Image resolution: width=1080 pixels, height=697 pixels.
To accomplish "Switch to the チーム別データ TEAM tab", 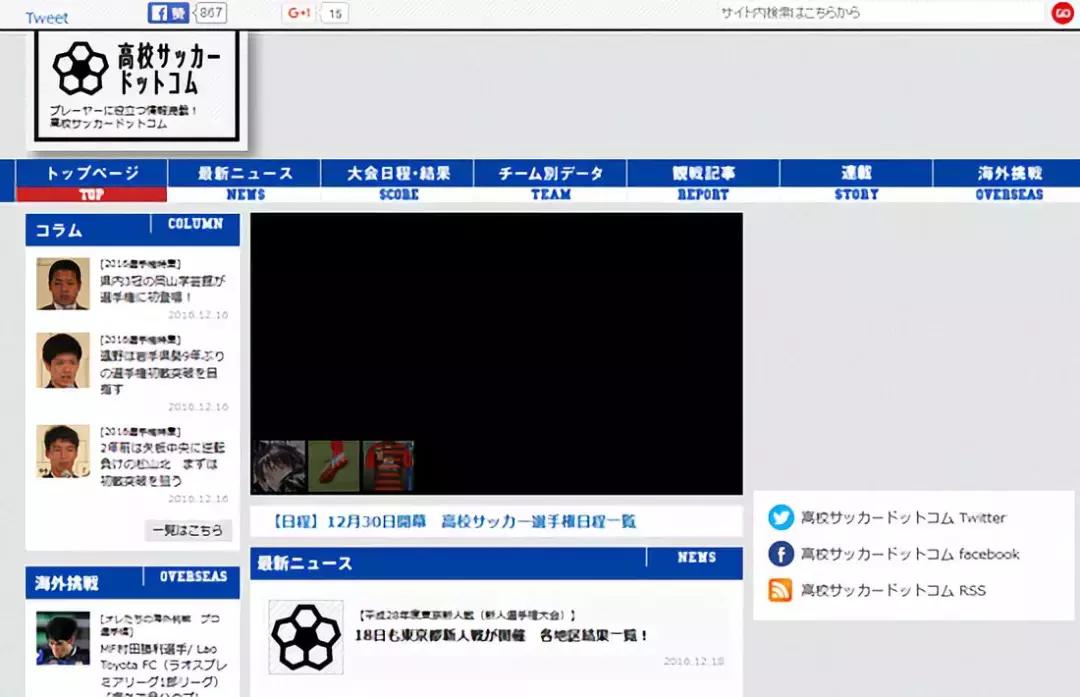I will tap(551, 181).
